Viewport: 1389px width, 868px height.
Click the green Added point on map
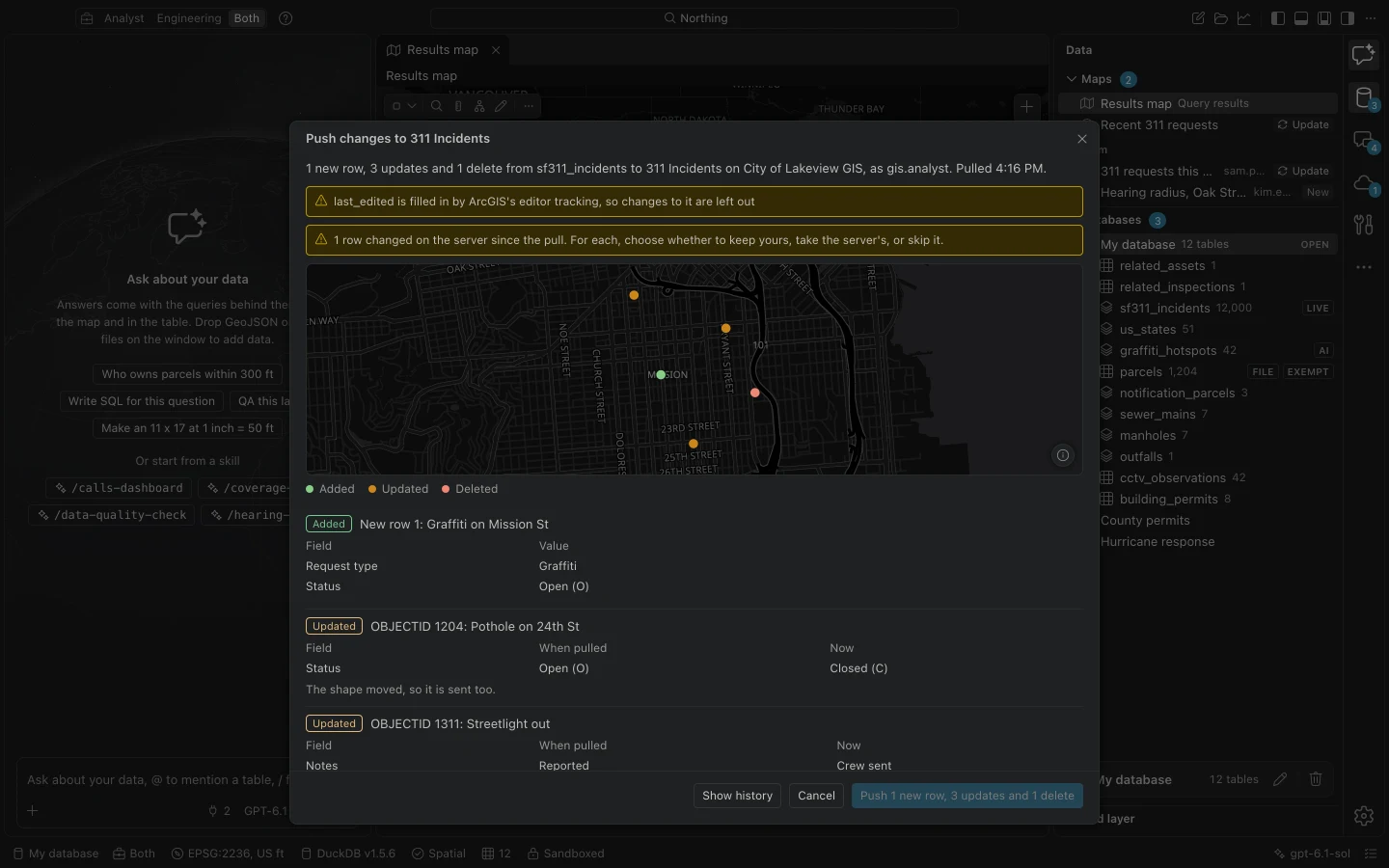pos(661,375)
